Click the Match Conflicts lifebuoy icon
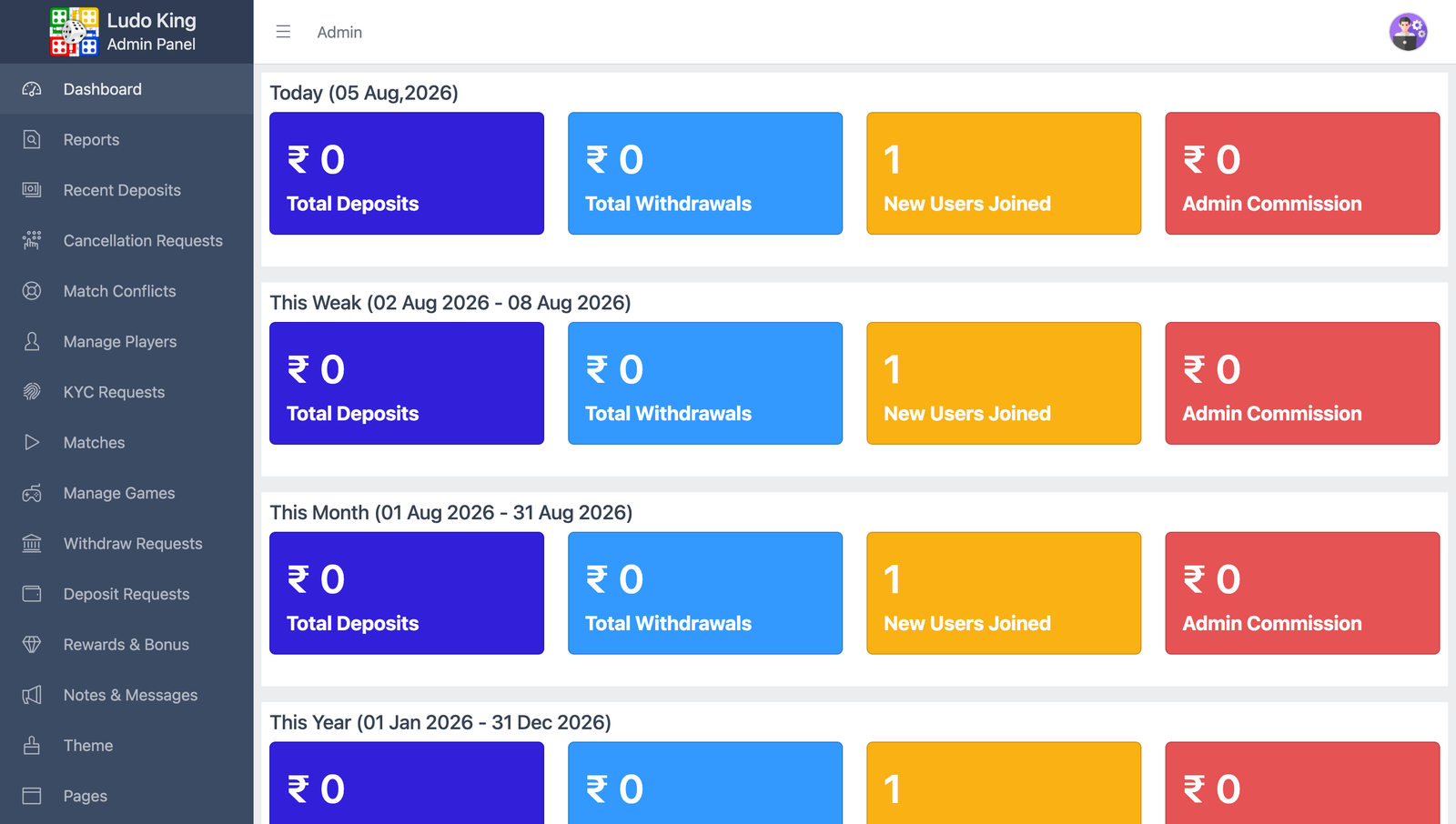The width and height of the screenshot is (1456, 824). coord(32,291)
